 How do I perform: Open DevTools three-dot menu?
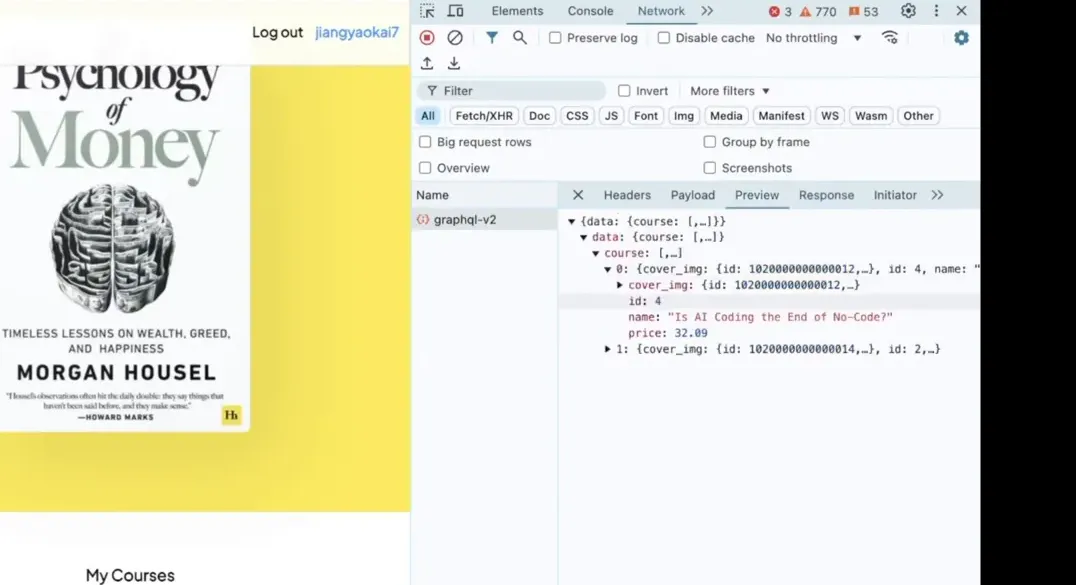[x=936, y=11]
